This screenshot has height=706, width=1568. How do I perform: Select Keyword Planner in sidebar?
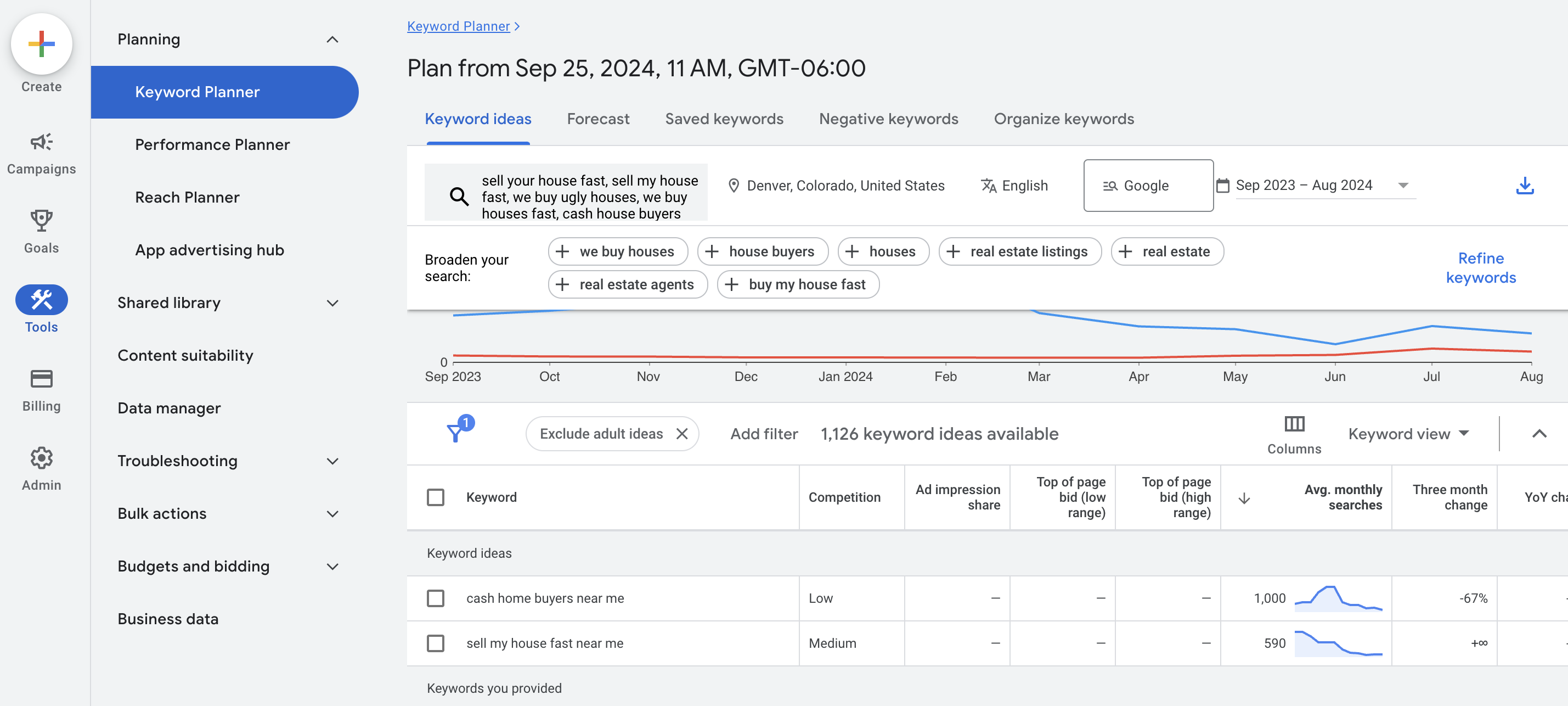coord(224,92)
